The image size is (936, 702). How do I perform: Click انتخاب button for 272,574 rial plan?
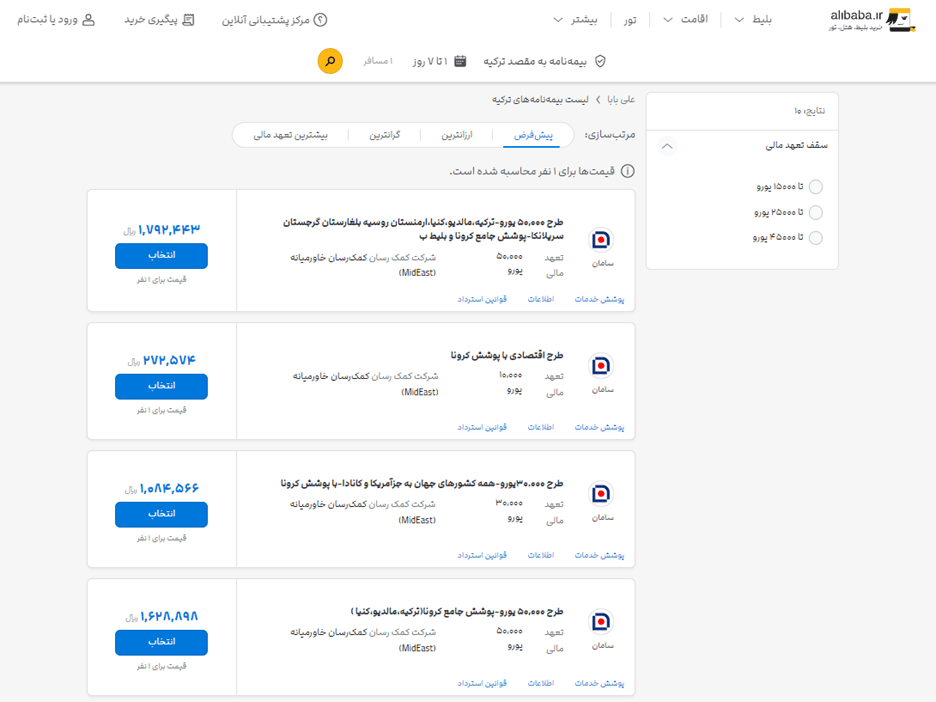[161, 386]
